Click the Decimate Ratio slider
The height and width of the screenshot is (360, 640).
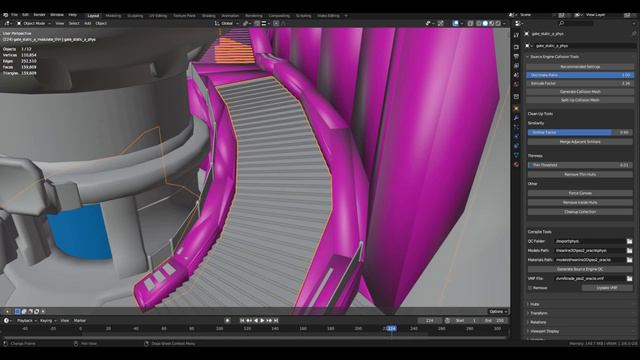(x=580, y=75)
